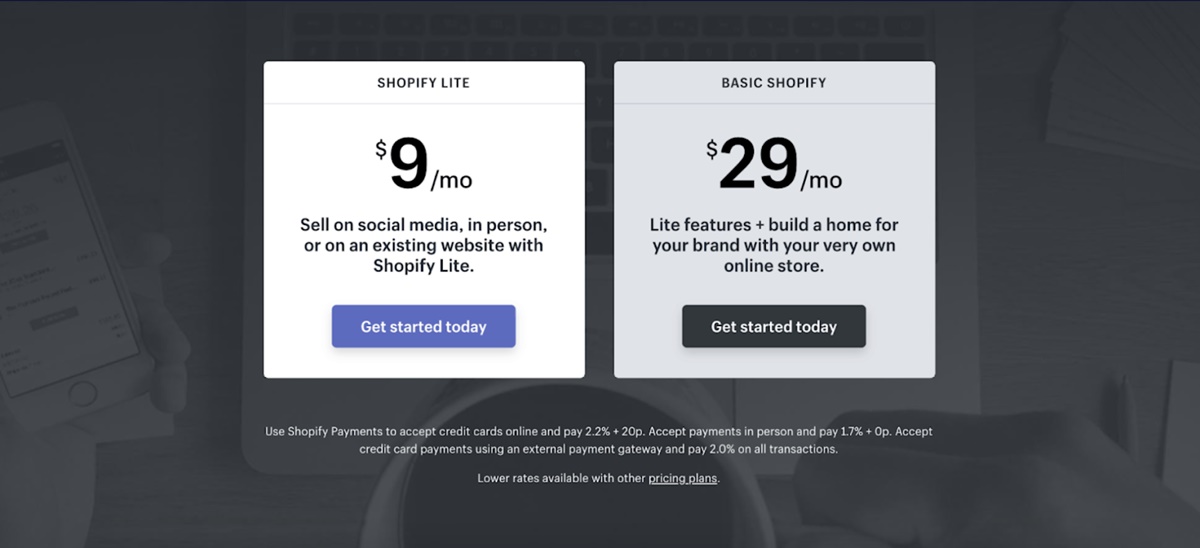Click the dollar sign beside the 9

[381, 149]
